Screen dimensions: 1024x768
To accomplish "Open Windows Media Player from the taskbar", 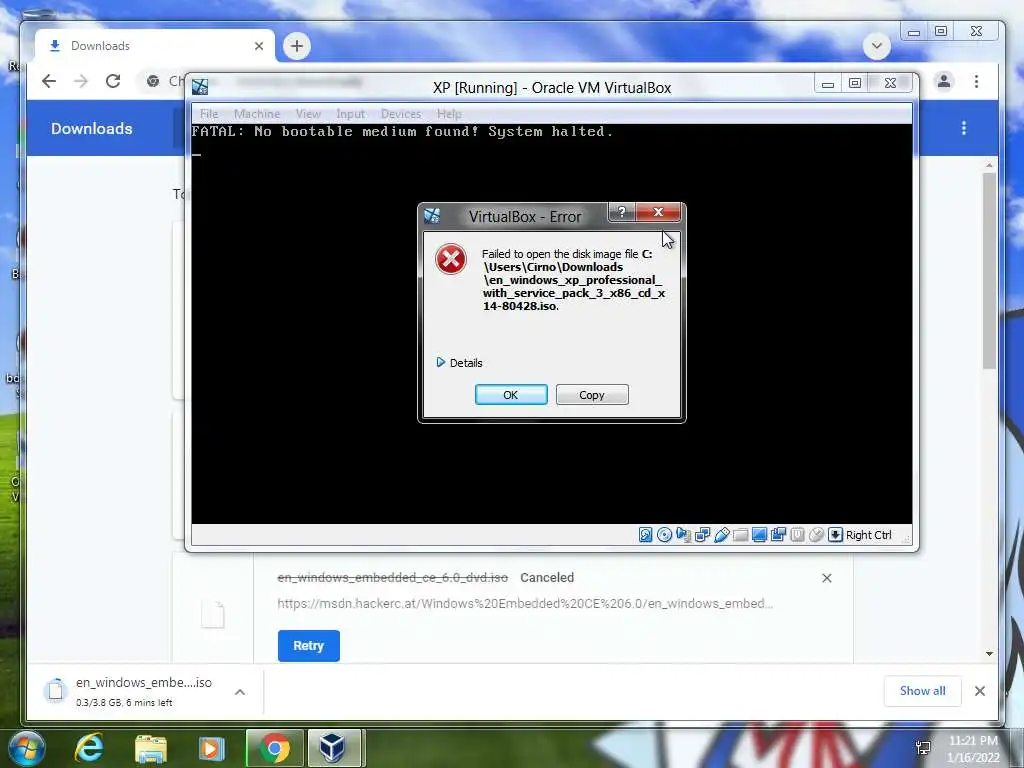I will click(211, 749).
